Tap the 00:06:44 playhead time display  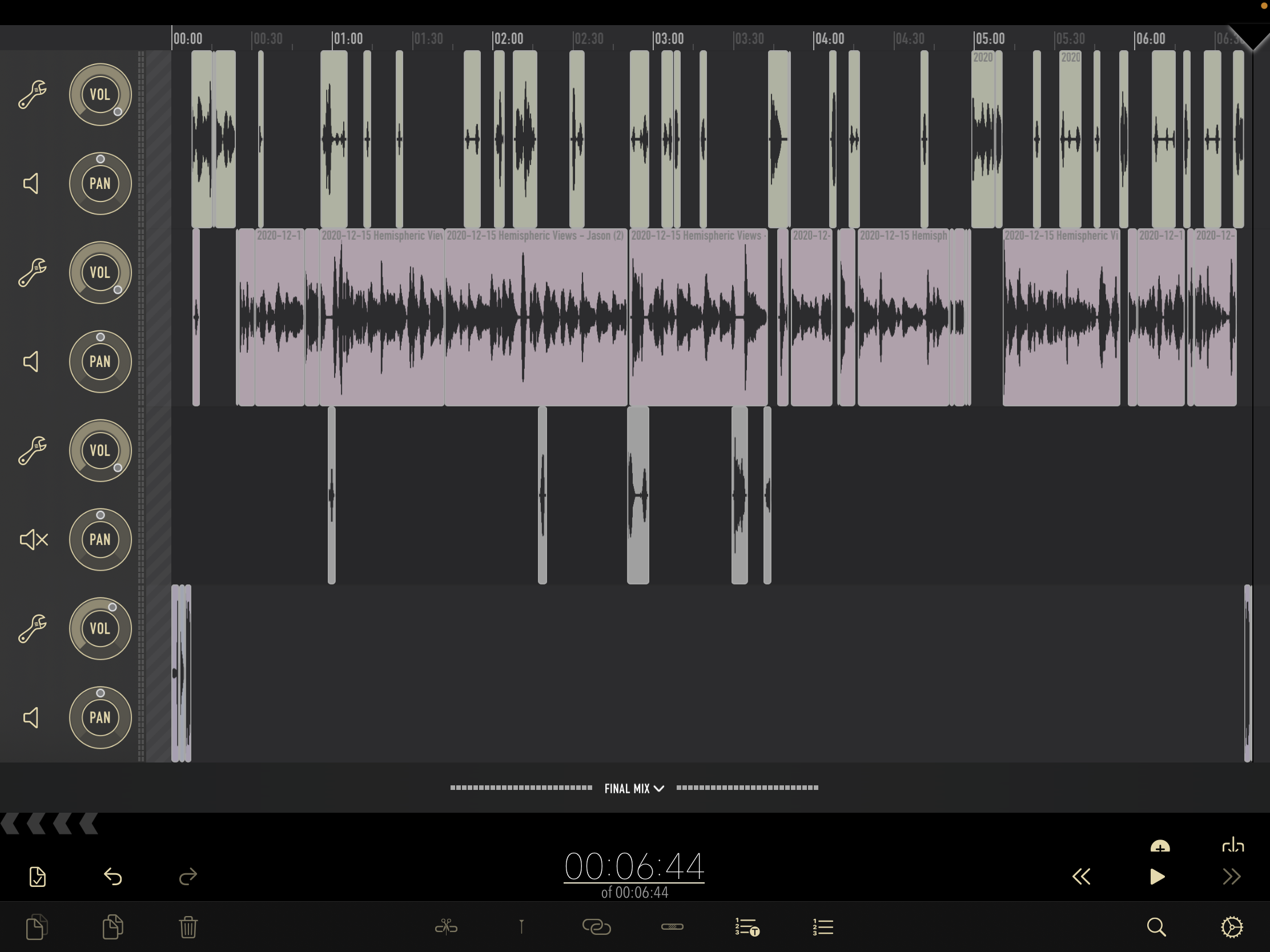coord(634,866)
